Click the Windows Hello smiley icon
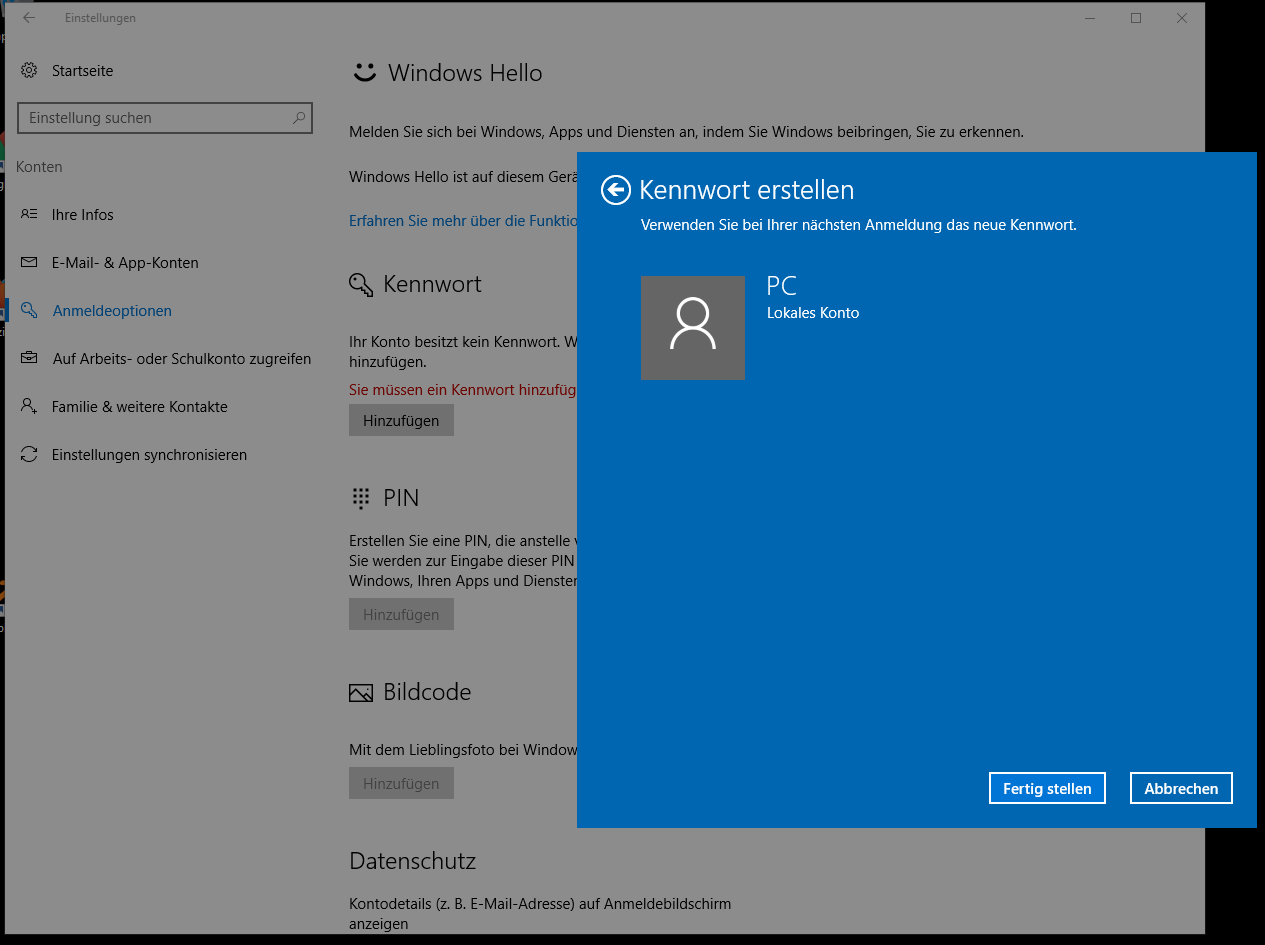The image size is (1265, 945). [x=364, y=72]
